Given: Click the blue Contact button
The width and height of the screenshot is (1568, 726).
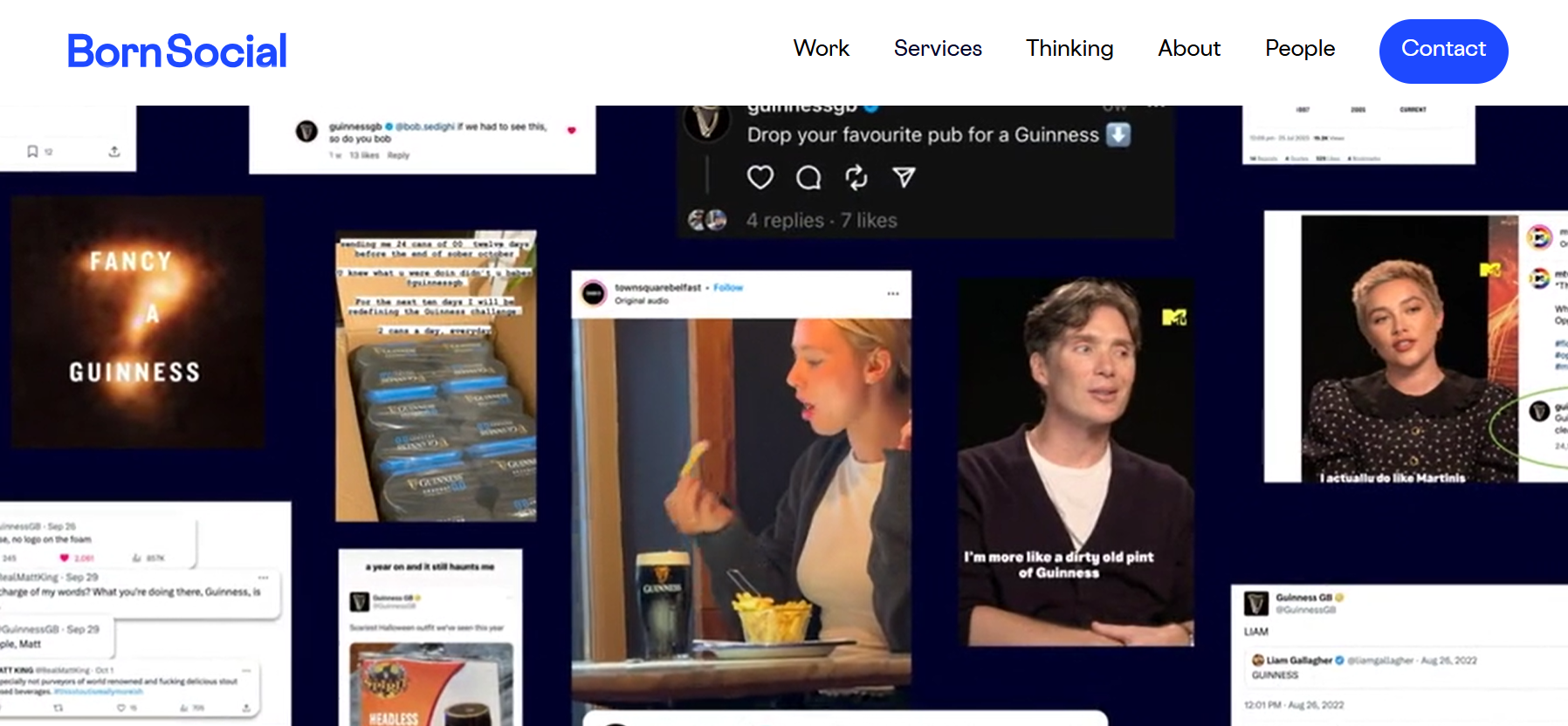Looking at the screenshot, I should pos(1443,51).
